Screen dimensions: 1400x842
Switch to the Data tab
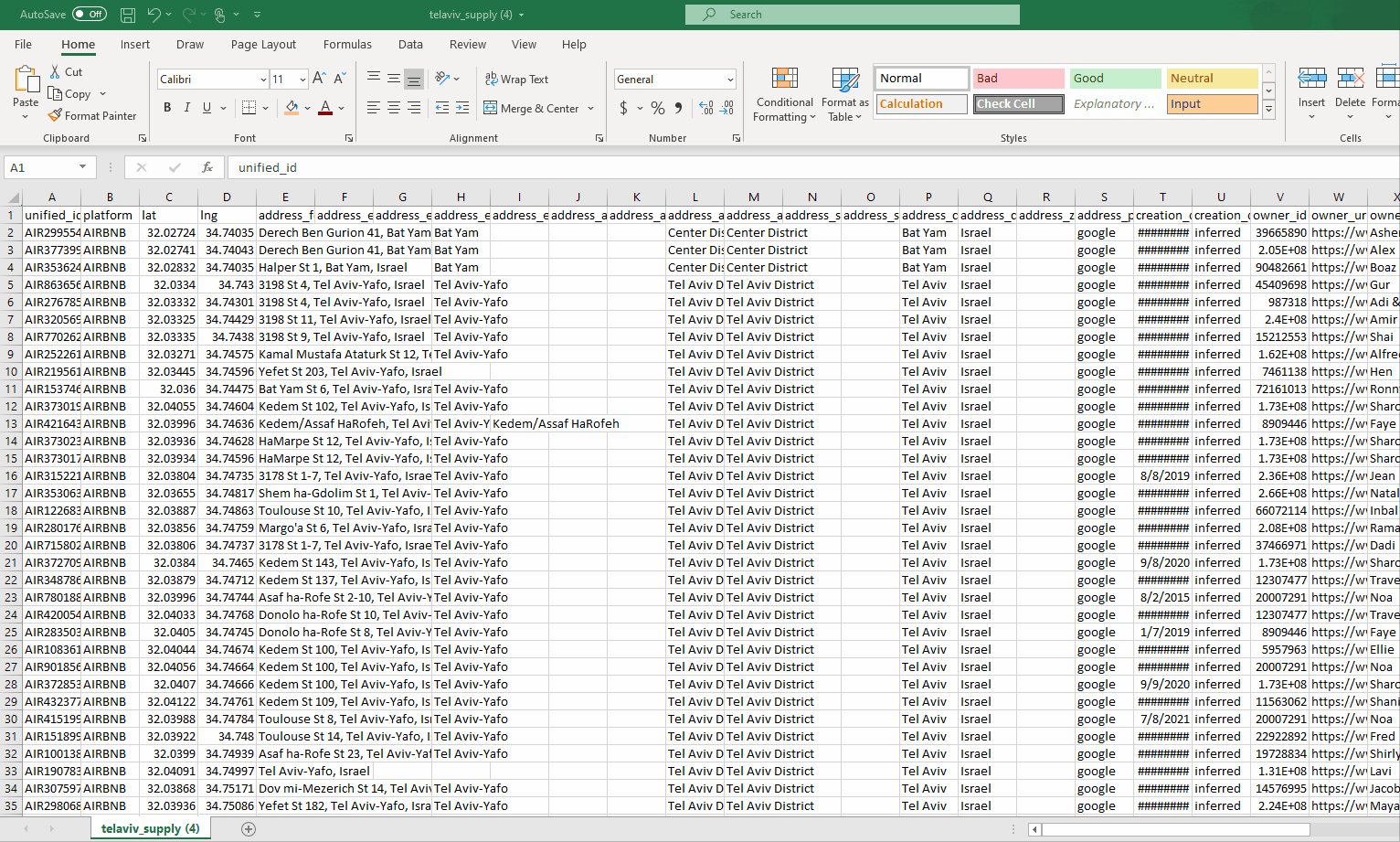[x=410, y=44]
